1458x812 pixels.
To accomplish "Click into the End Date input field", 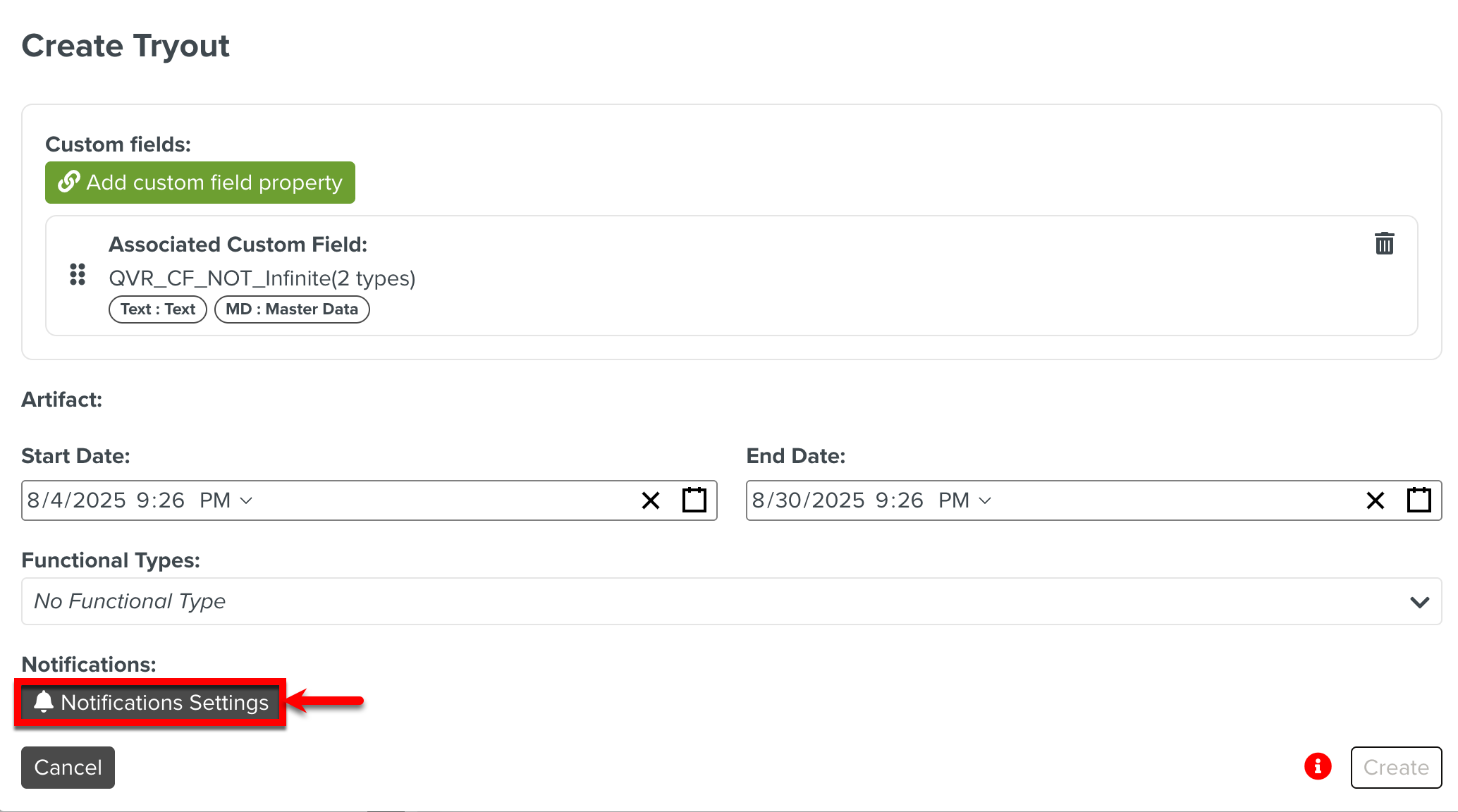I will (x=1163, y=500).
